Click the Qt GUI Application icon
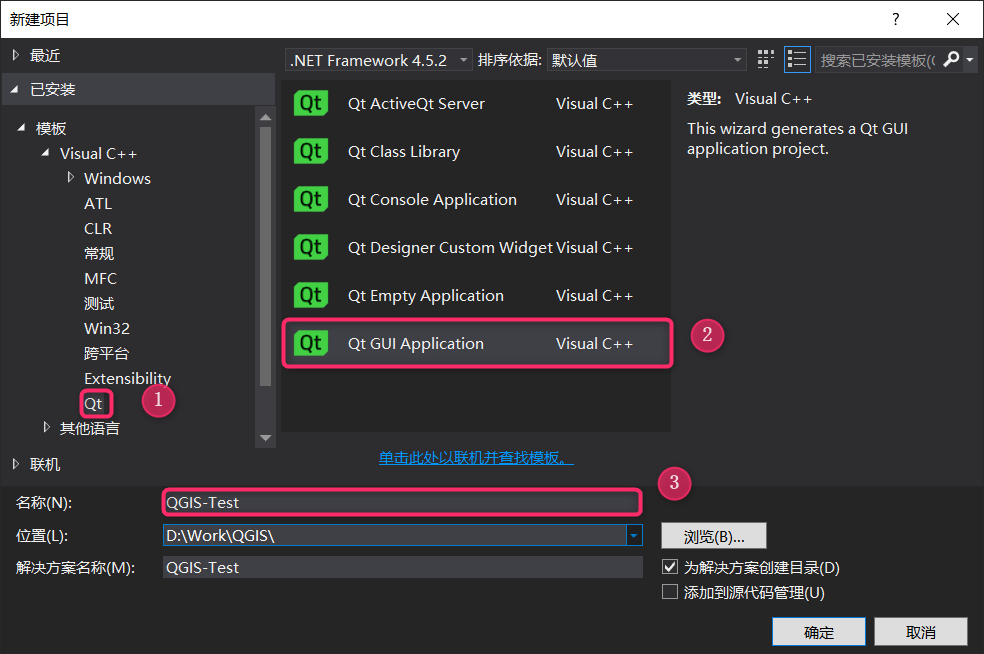The width and height of the screenshot is (984, 654). pyautogui.click(x=311, y=343)
